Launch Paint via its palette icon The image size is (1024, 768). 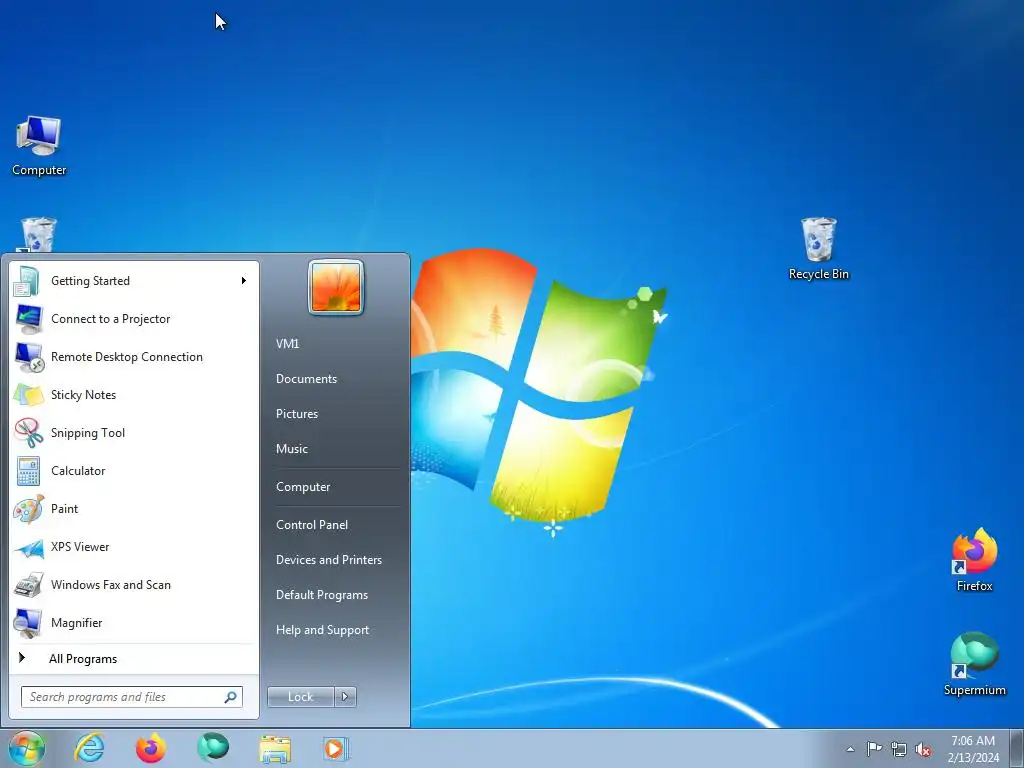(27, 509)
